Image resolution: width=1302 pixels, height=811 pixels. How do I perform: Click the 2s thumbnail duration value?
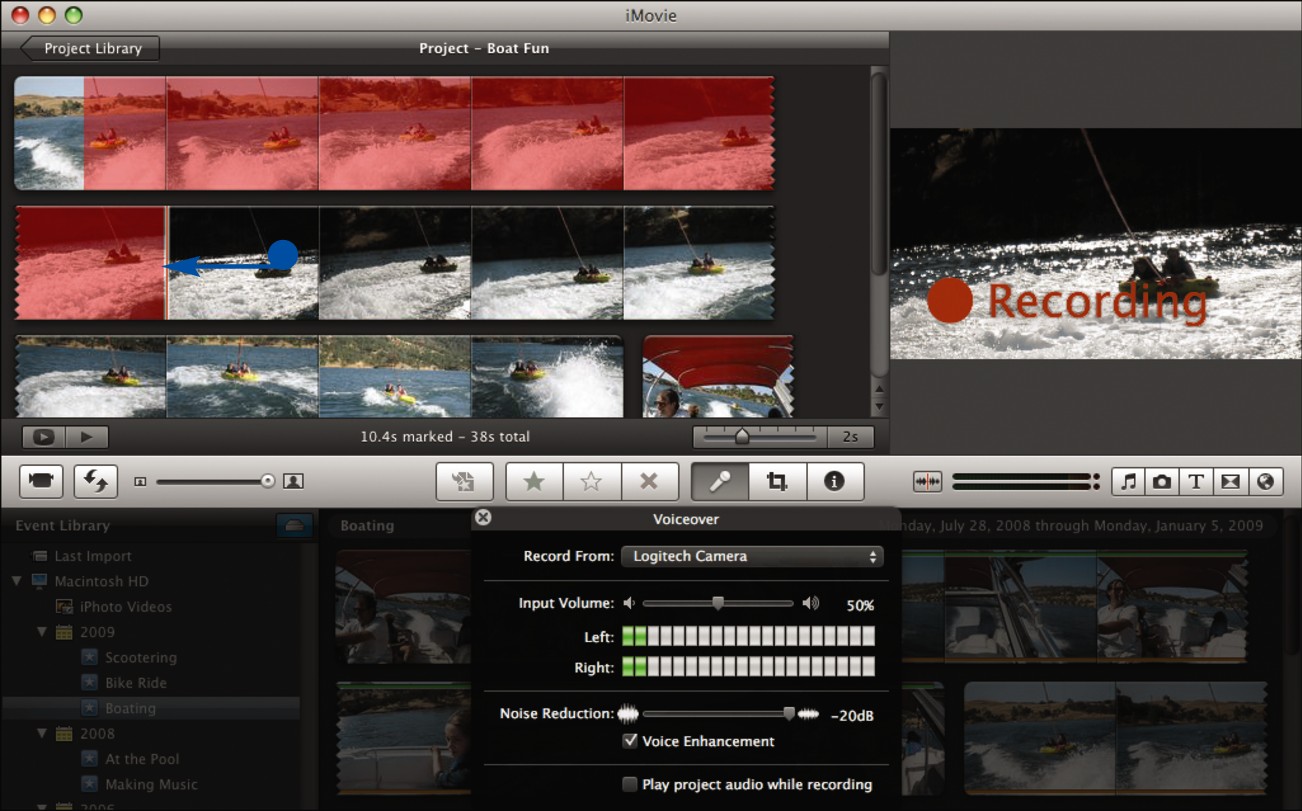click(851, 437)
